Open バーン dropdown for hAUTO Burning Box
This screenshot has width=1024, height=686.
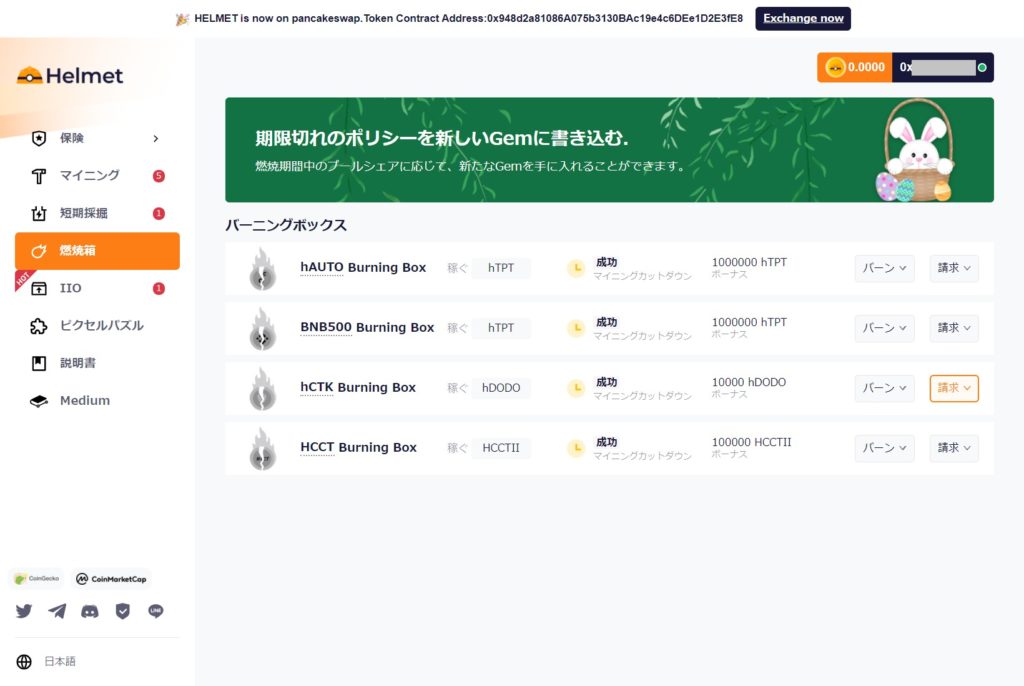click(x=884, y=268)
